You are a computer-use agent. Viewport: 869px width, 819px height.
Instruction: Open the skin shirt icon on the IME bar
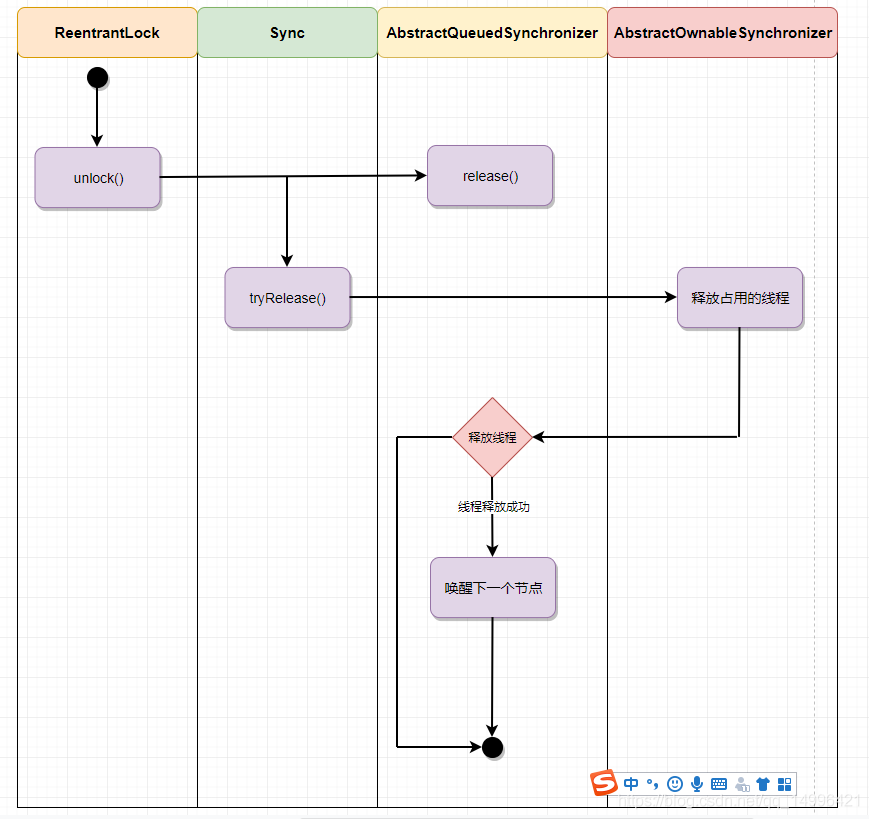point(763,784)
